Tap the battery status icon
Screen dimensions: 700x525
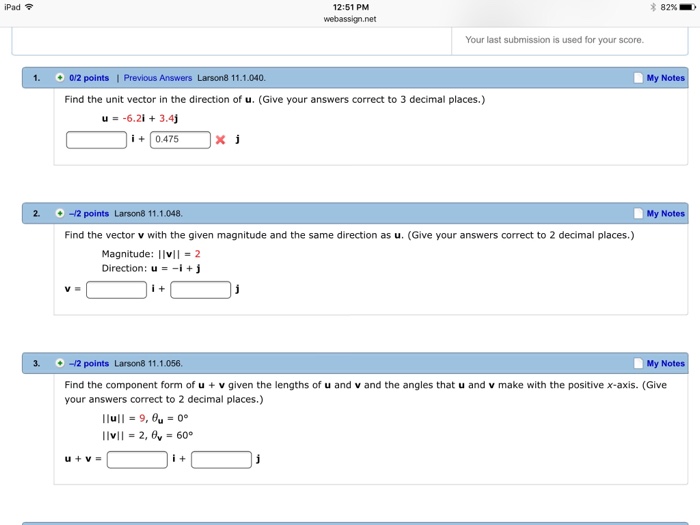pyautogui.click(x=688, y=7)
